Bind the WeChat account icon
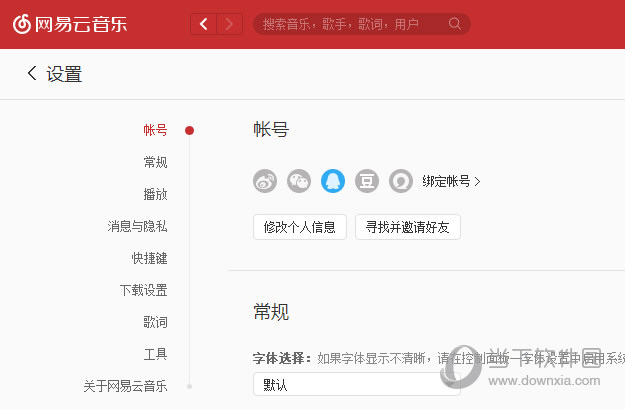This screenshot has height=410, width=625. (x=299, y=181)
